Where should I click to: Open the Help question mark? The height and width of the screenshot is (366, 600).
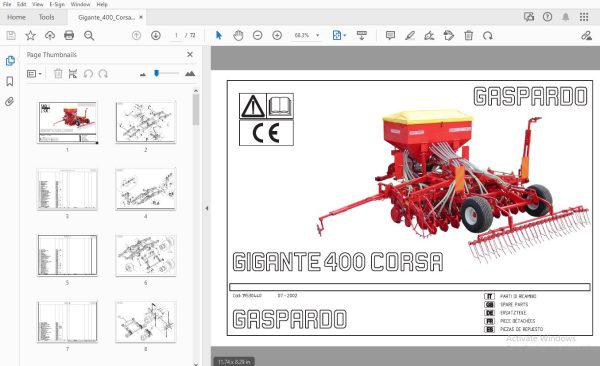coord(548,17)
